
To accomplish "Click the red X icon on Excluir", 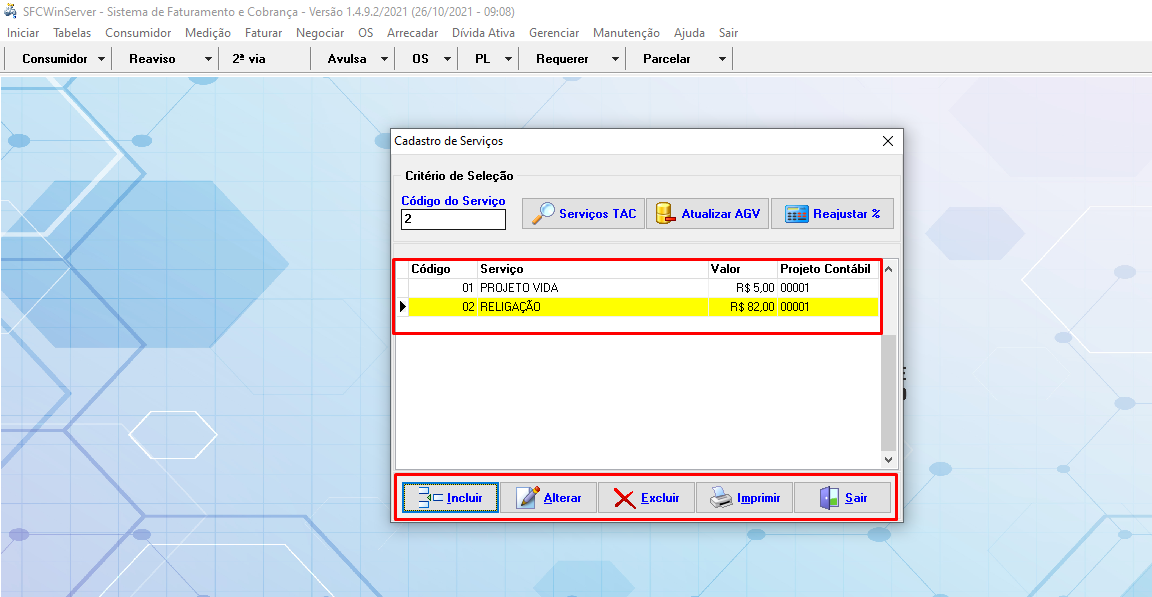I will [x=624, y=498].
